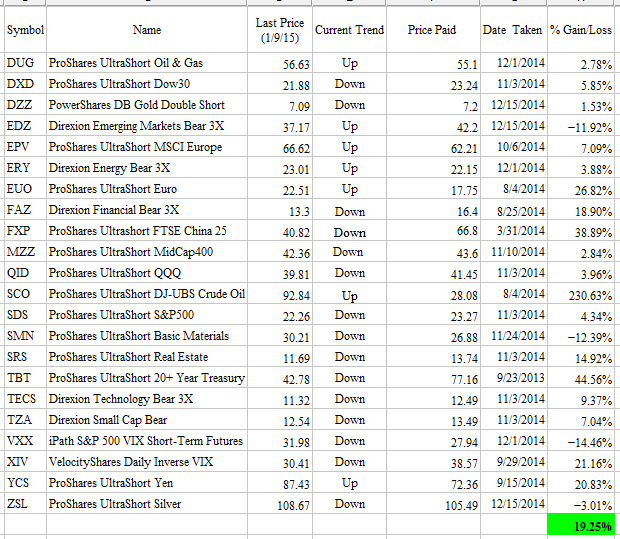This screenshot has height=539, width=620.
Task: Select the SDS symbol cell
Action: (x=25, y=314)
